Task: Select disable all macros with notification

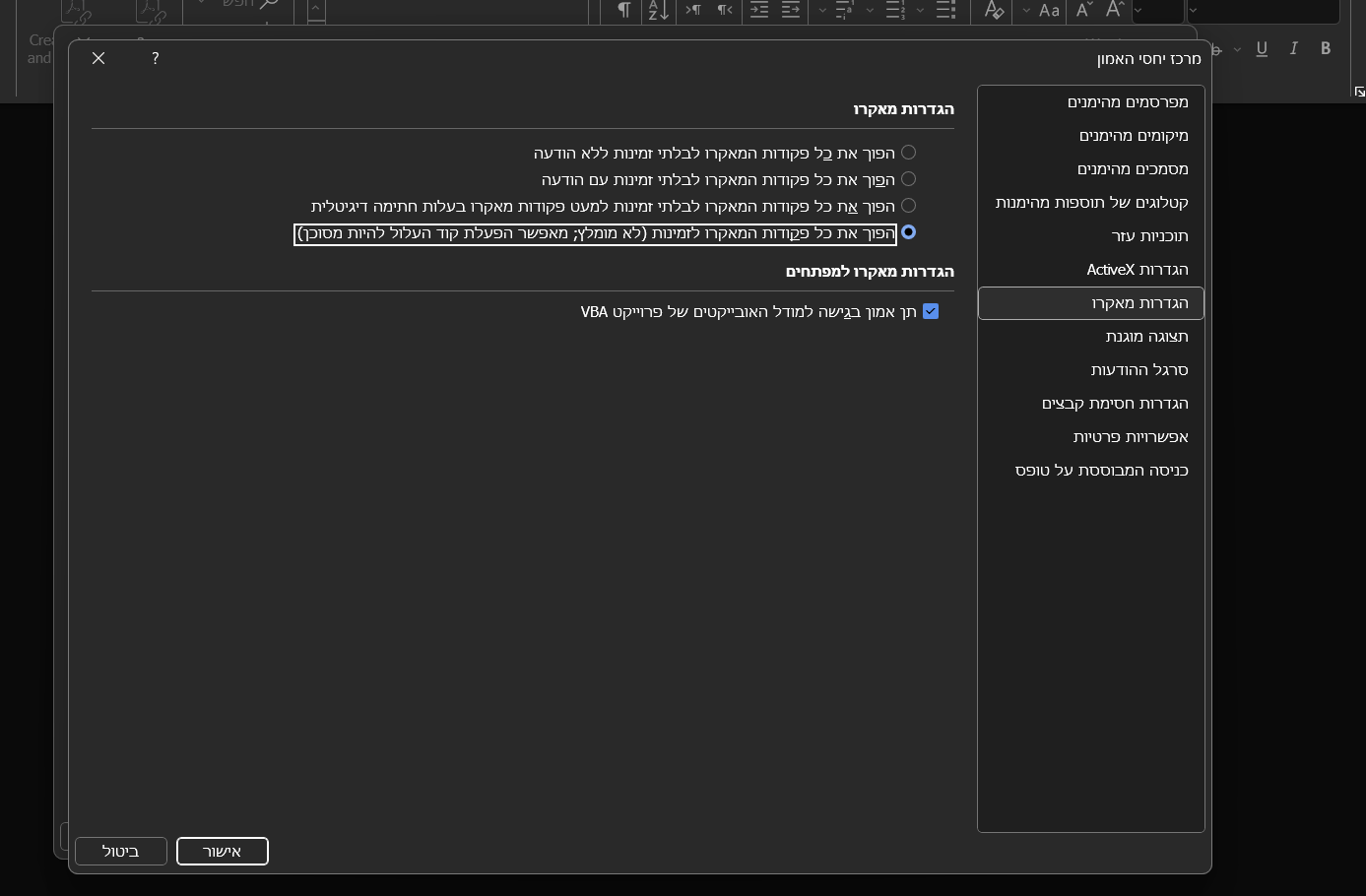Action: 908,179
